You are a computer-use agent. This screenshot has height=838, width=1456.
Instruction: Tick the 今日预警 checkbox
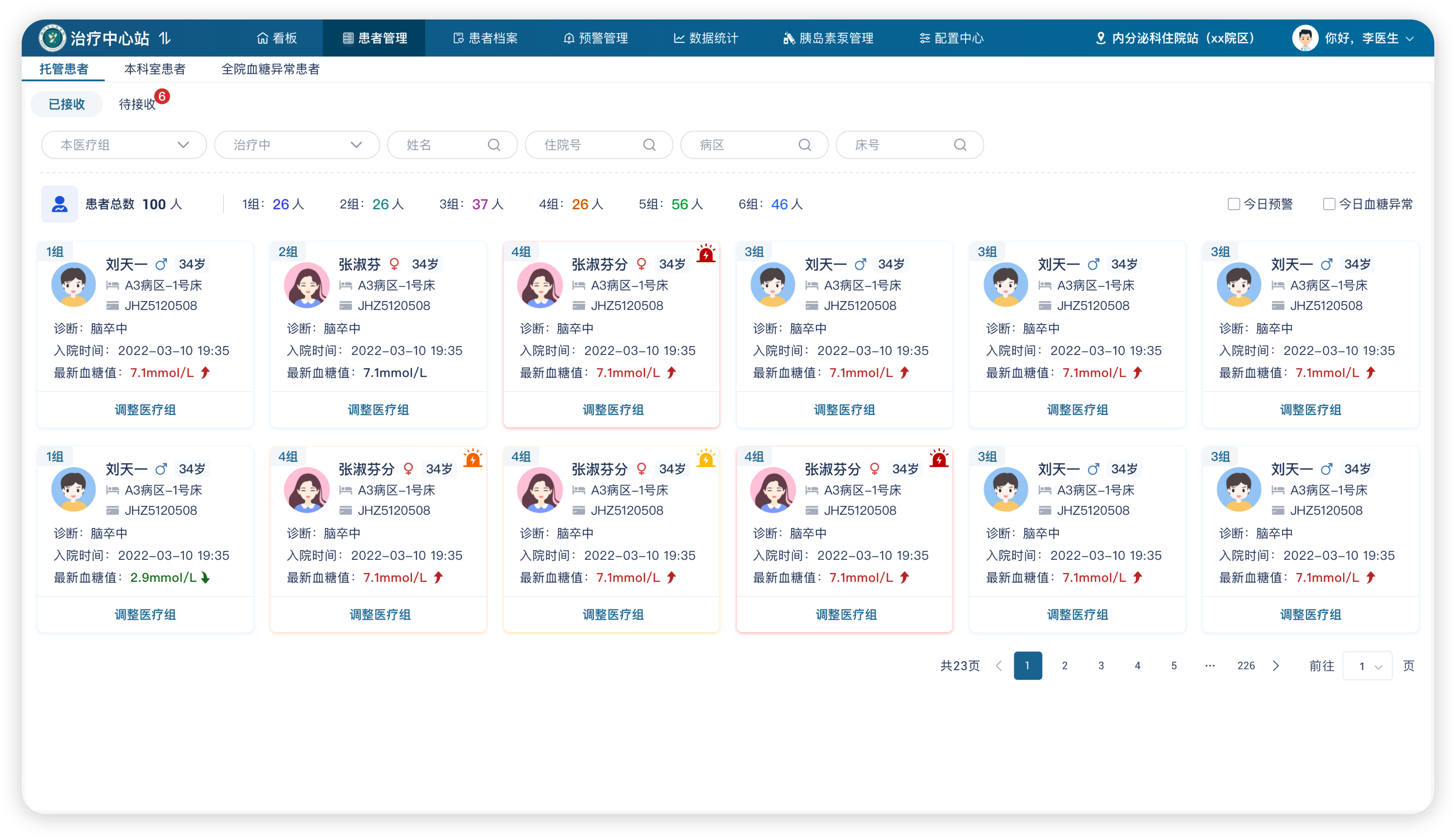pyautogui.click(x=1233, y=204)
